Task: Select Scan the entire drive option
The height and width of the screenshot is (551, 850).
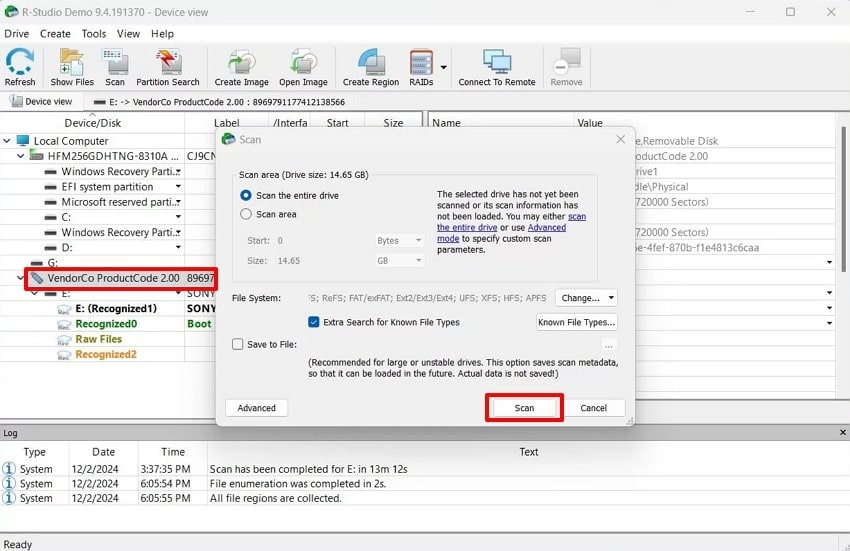Action: point(246,195)
